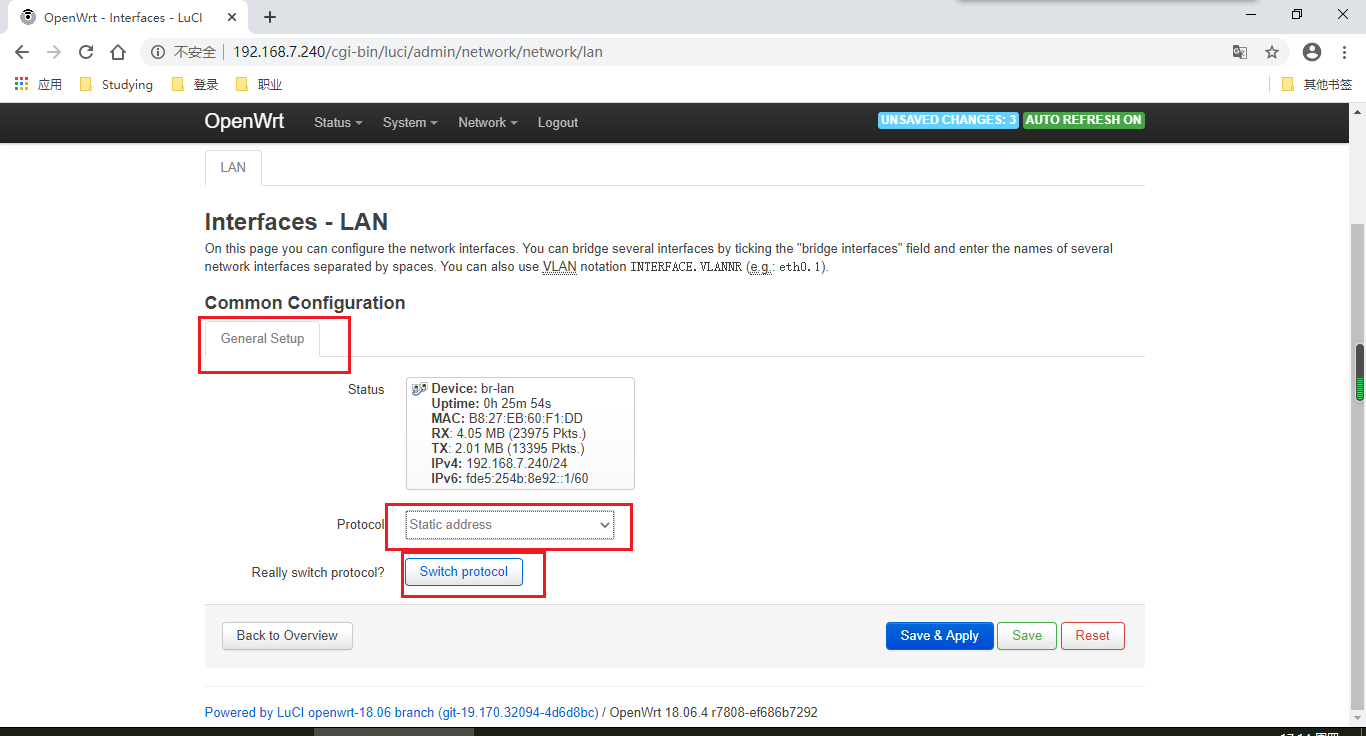Go forward in browser history

[x=54, y=52]
